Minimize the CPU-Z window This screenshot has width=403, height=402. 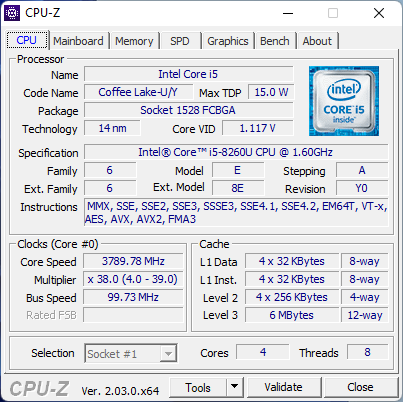(x=288, y=13)
